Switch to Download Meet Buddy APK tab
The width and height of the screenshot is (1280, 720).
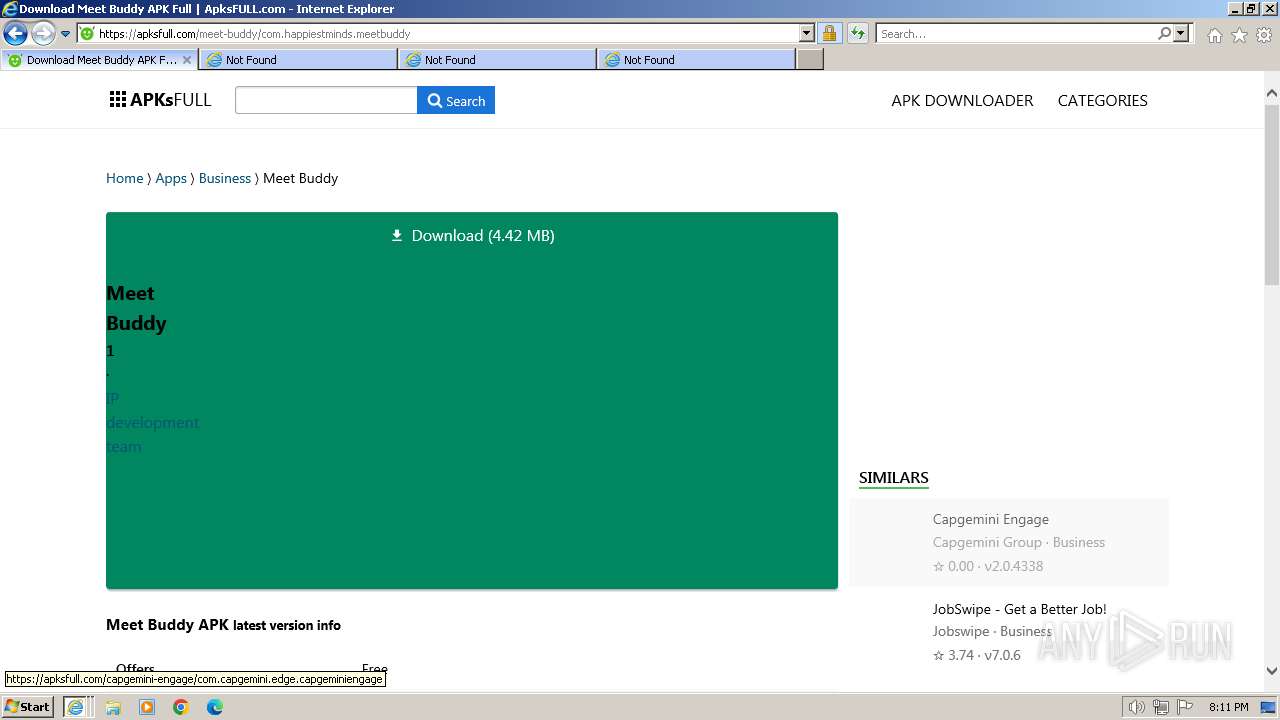(100, 60)
